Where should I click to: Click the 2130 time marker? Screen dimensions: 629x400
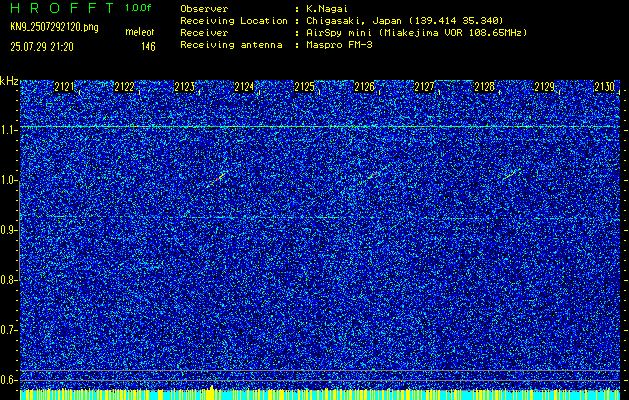[605, 87]
